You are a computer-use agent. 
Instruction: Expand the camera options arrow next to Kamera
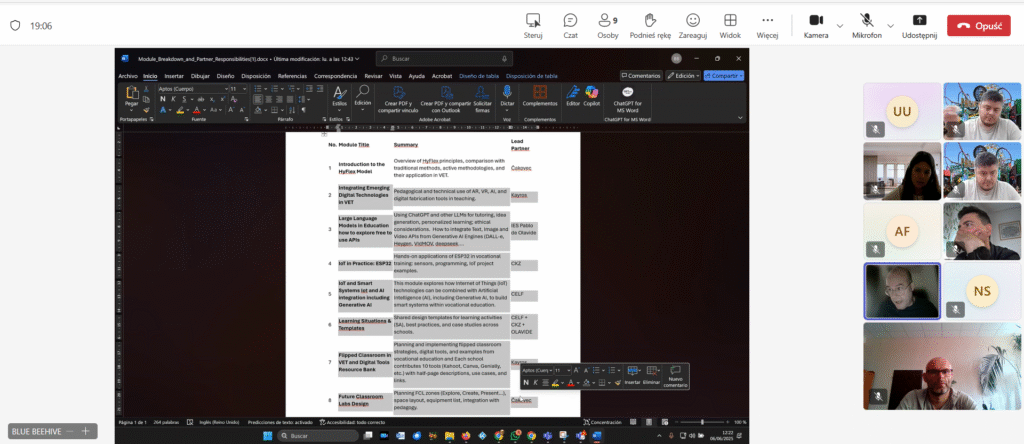(839, 25)
